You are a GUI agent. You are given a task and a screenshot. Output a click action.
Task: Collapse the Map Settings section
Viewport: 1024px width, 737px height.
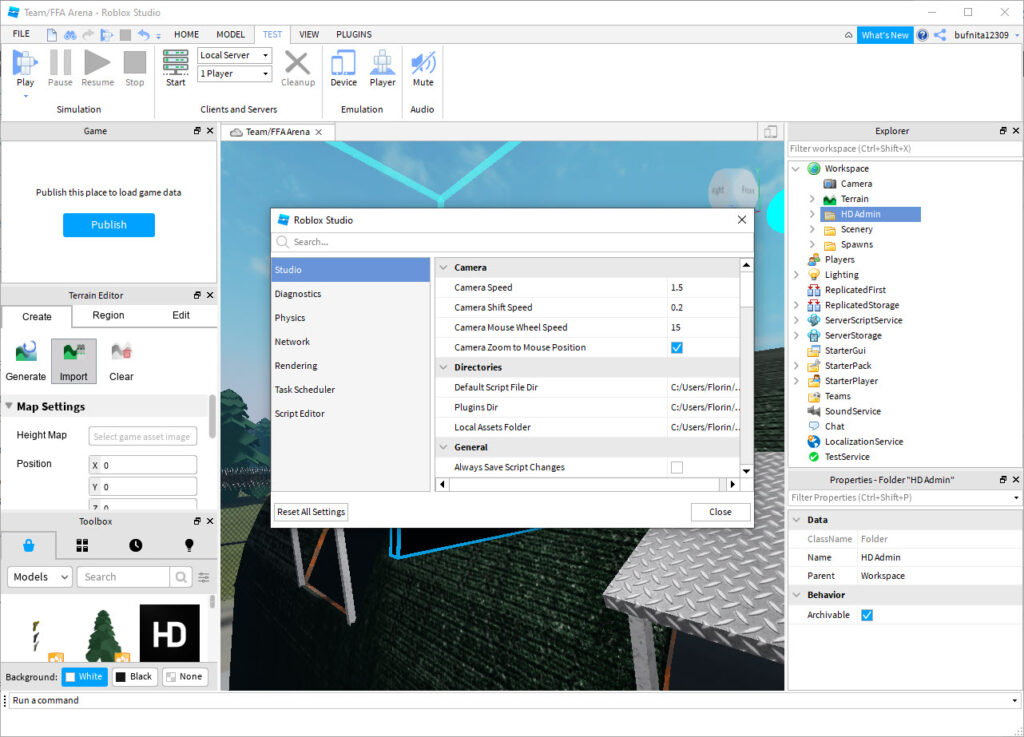point(9,406)
